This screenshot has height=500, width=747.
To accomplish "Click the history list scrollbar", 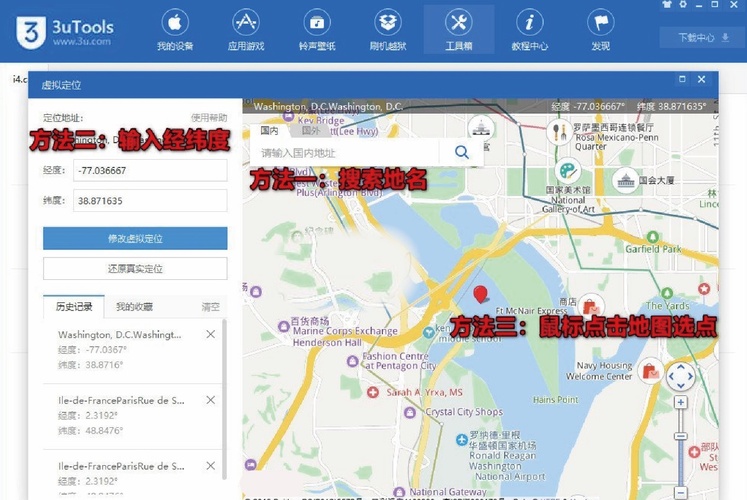I will pos(224,399).
